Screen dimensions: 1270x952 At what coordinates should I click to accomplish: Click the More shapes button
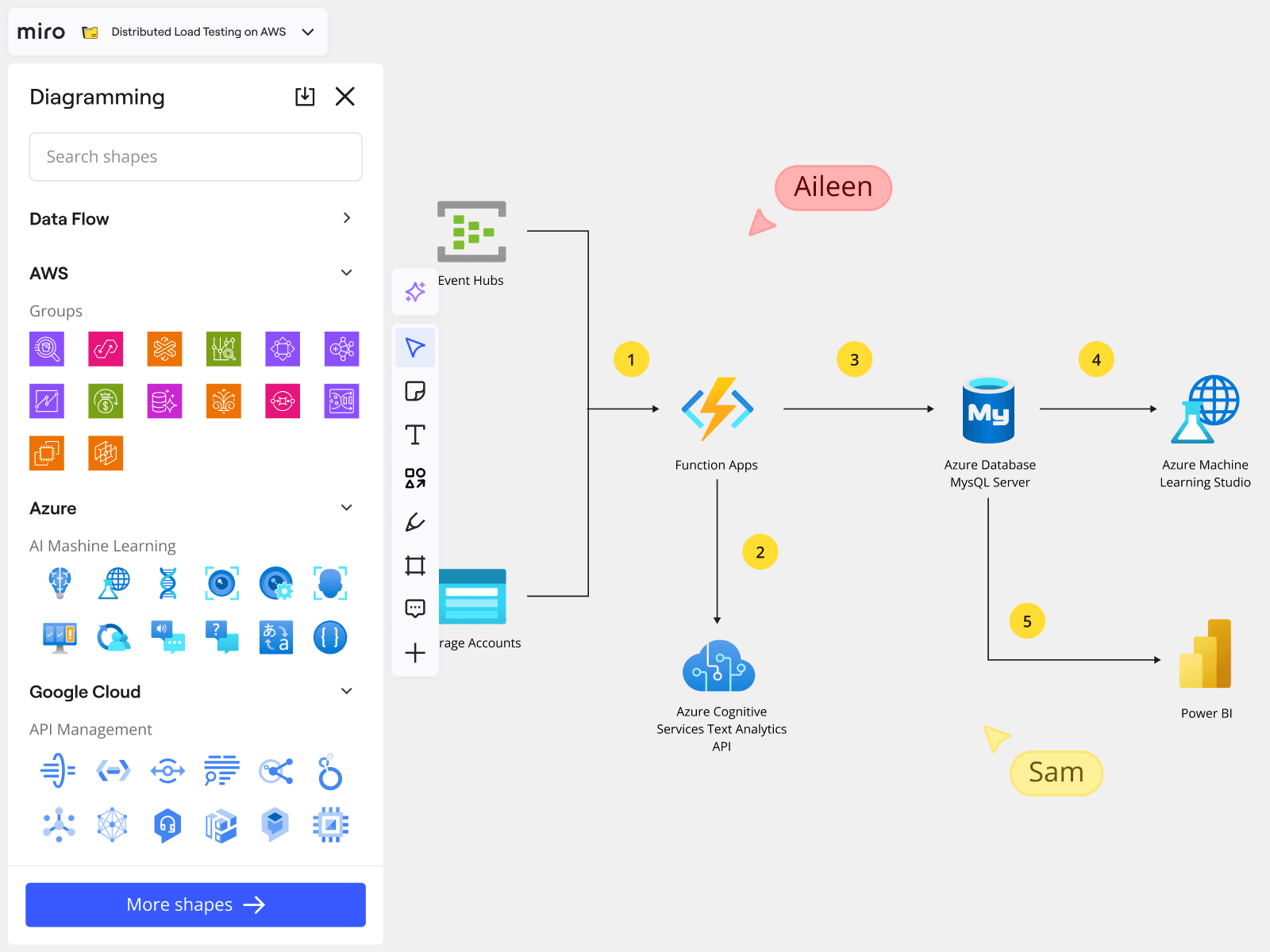pyautogui.click(x=195, y=904)
